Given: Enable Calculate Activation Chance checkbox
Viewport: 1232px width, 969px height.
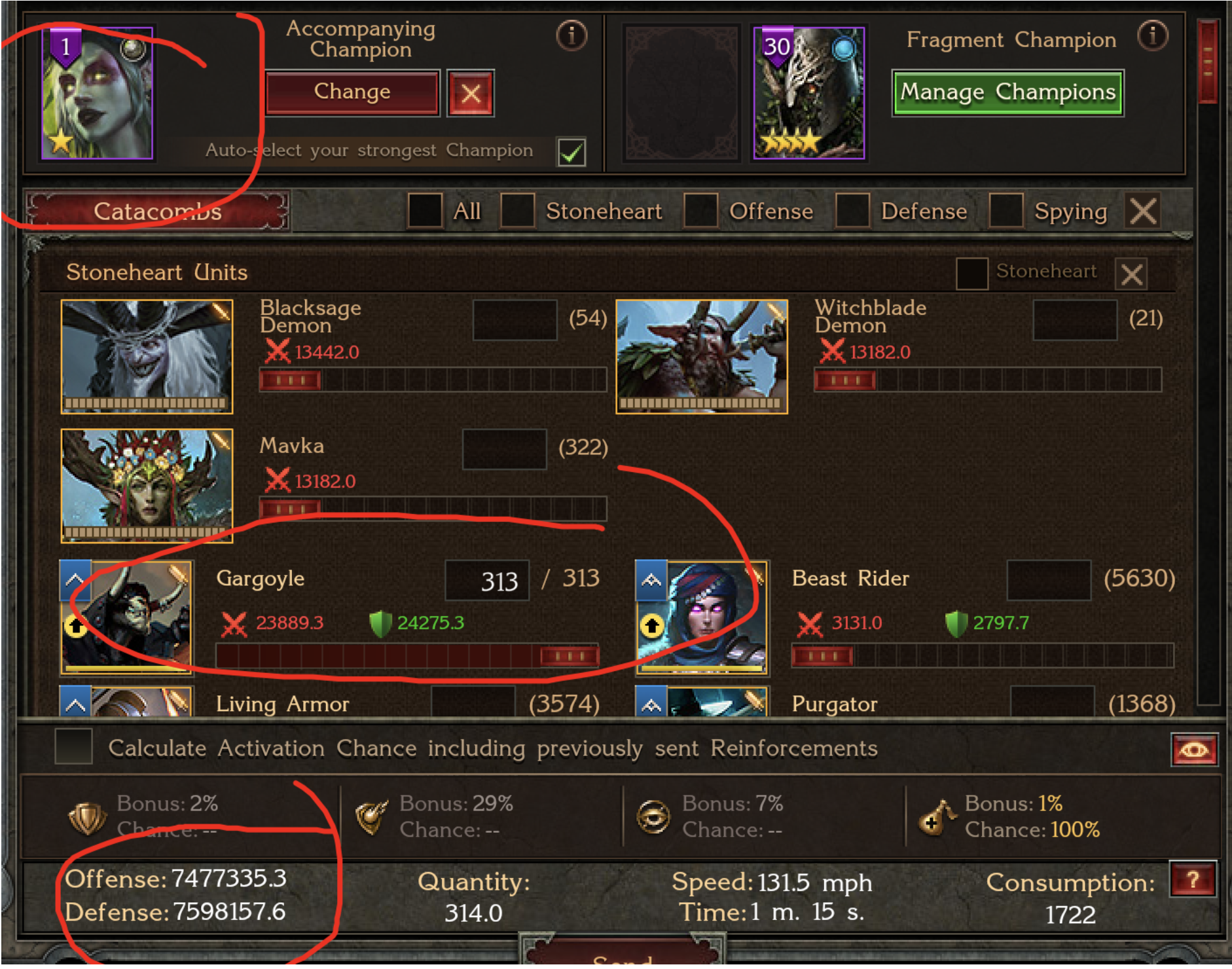Looking at the screenshot, I should tap(73, 746).
